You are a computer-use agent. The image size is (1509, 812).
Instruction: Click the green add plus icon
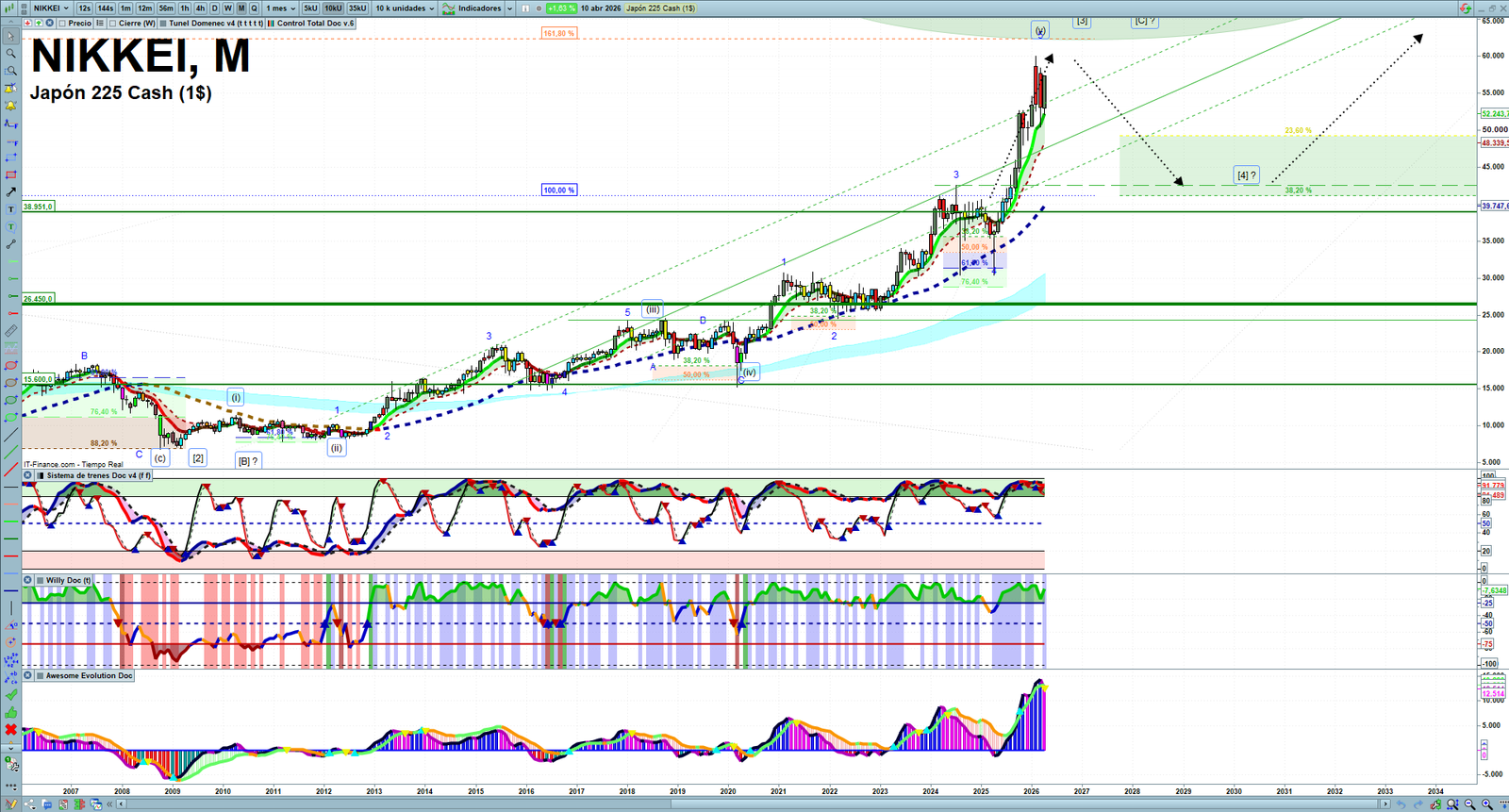pyautogui.click(x=39, y=24)
